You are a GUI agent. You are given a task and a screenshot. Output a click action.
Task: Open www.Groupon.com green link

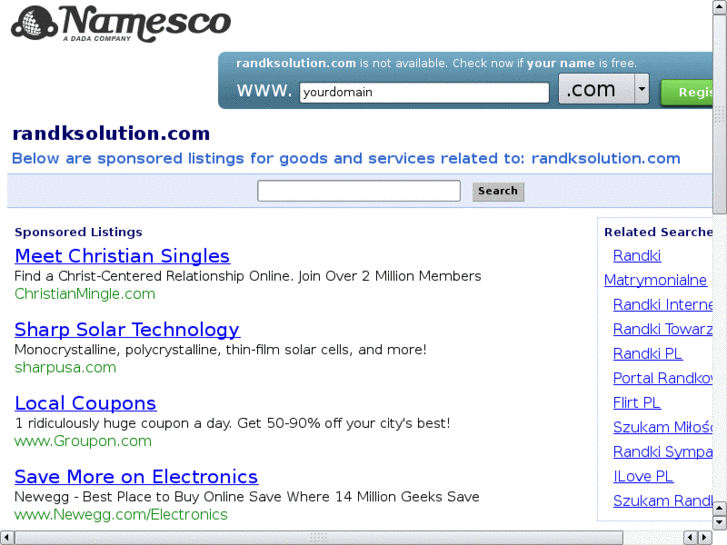tap(83, 441)
